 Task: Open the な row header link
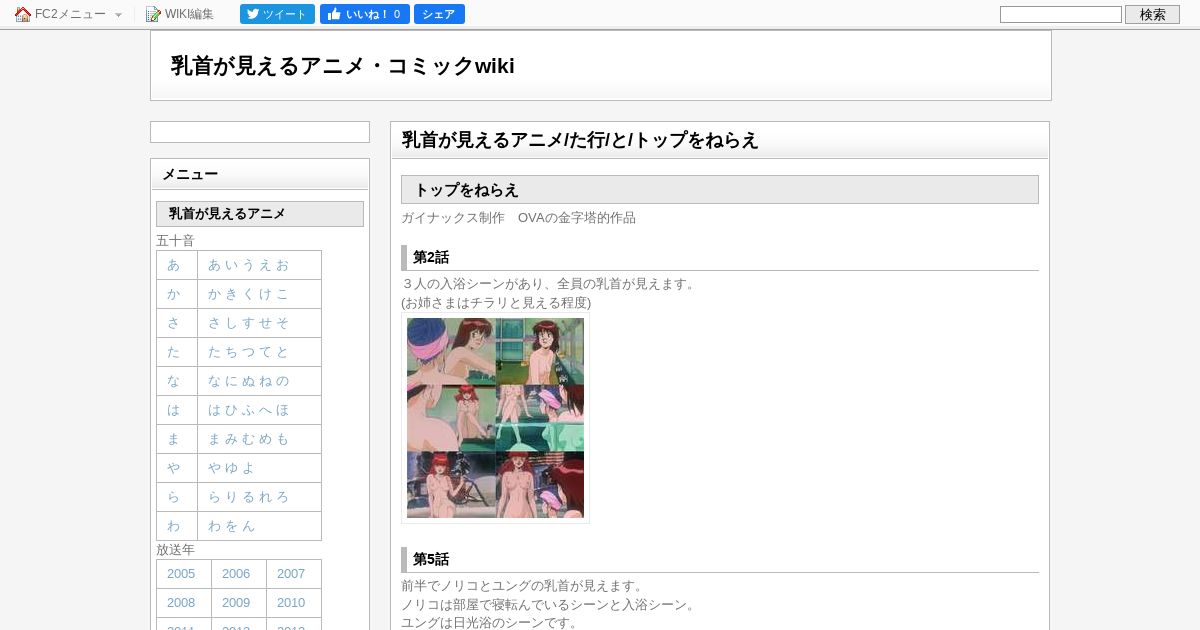pyautogui.click(x=174, y=381)
